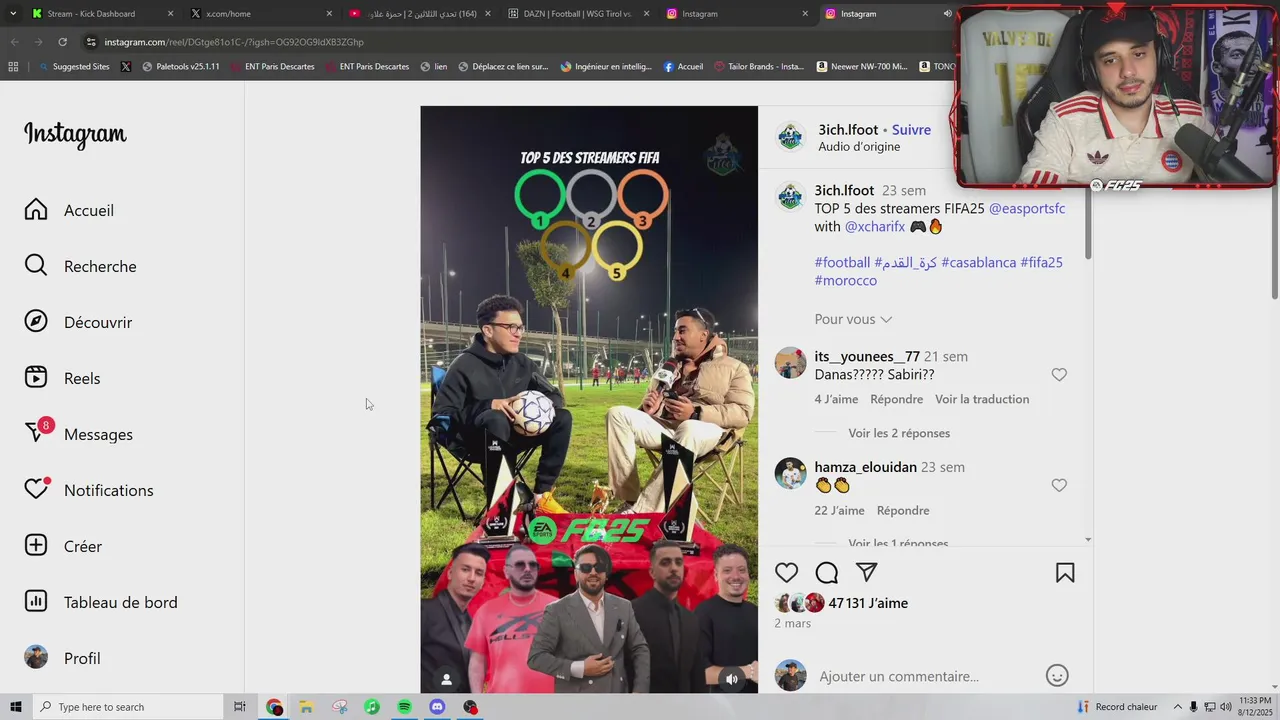This screenshot has width=1280, height=720.
Task: Click the reel video thumbnail
Action: coord(589,399)
